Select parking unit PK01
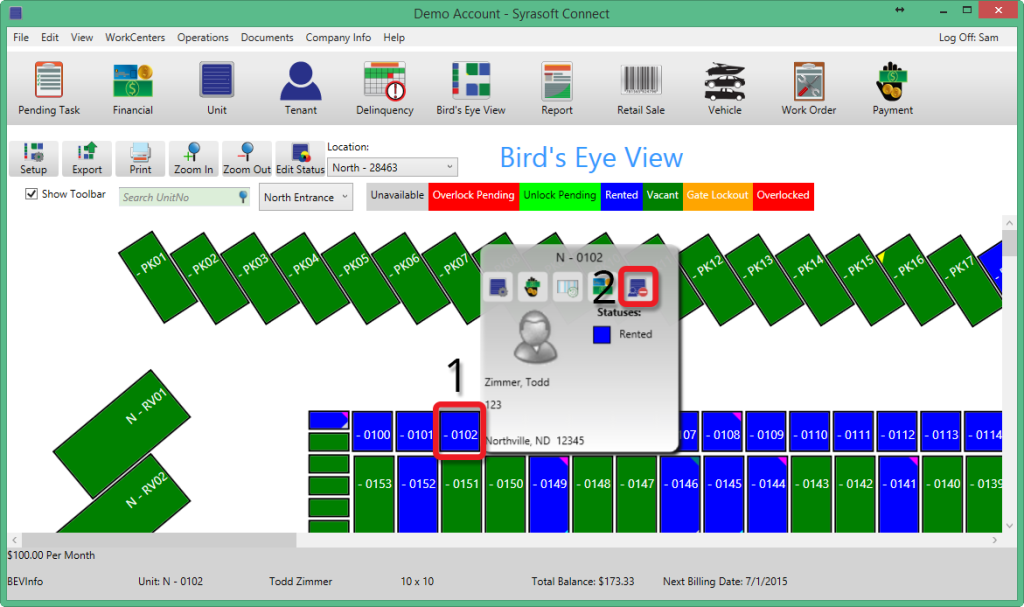This screenshot has height=607, width=1024. (x=157, y=277)
